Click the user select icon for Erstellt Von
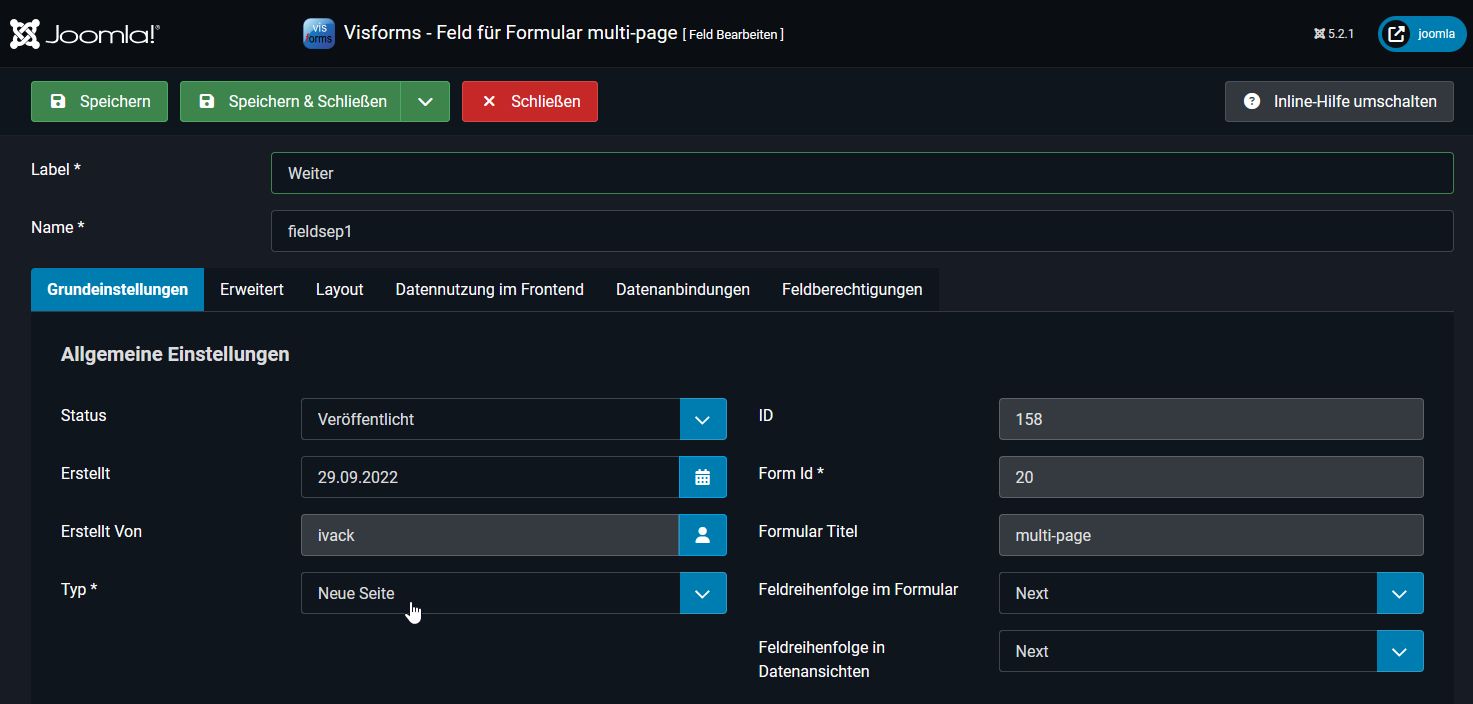This screenshot has width=1473, height=704. click(702, 535)
